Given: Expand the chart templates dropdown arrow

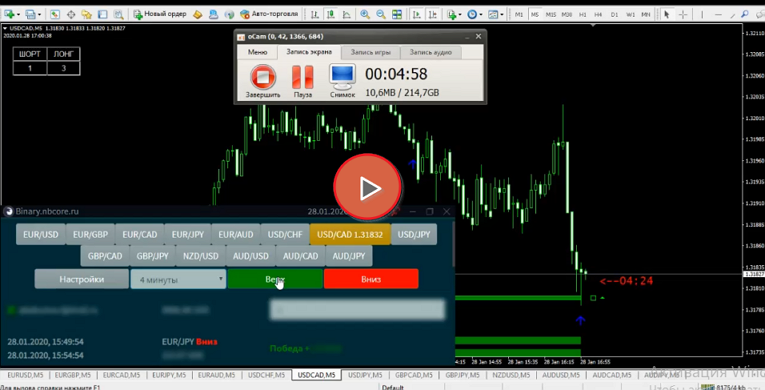Looking at the screenshot, I should pyautogui.click(x=502, y=15).
